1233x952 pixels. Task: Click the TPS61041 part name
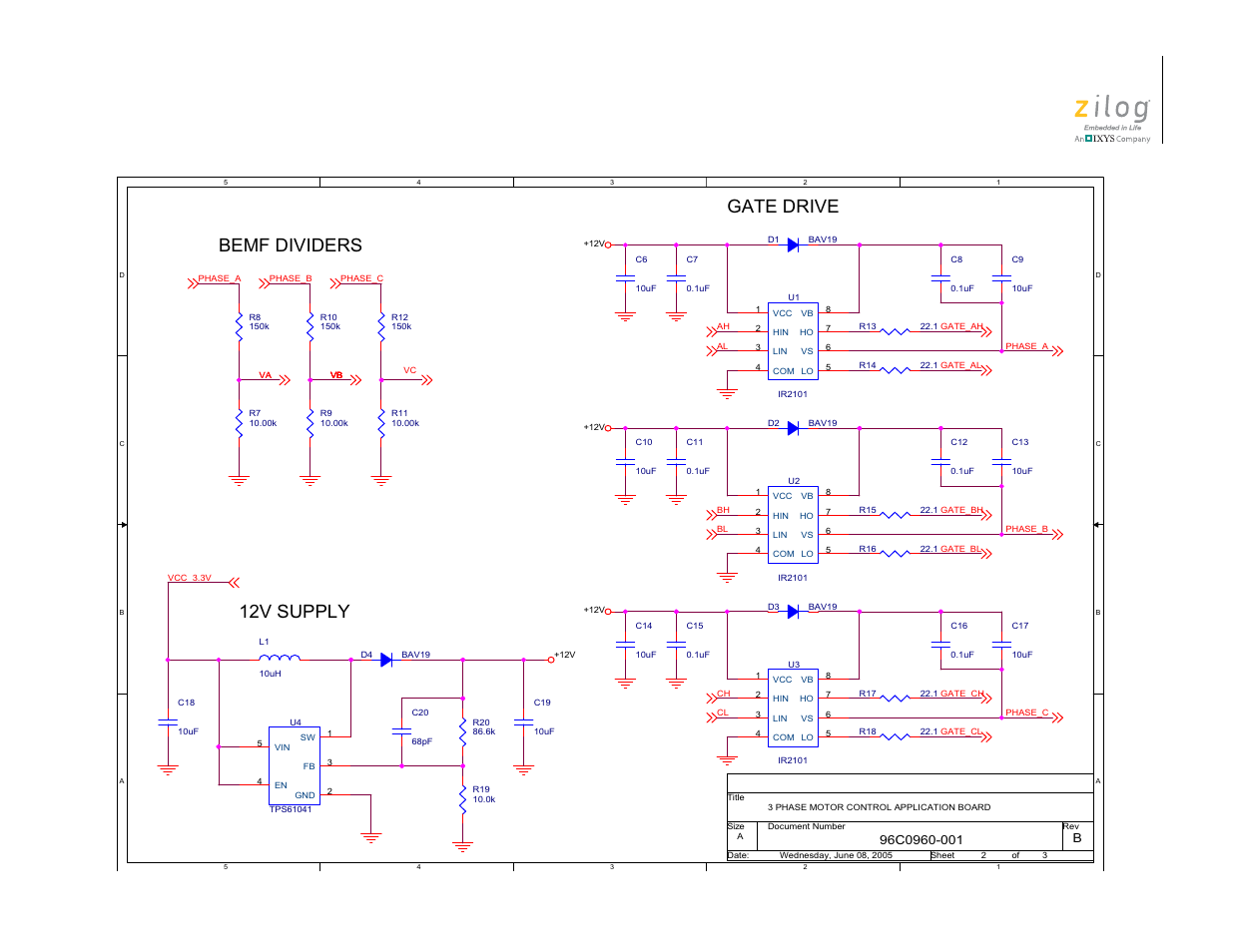[x=291, y=809]
